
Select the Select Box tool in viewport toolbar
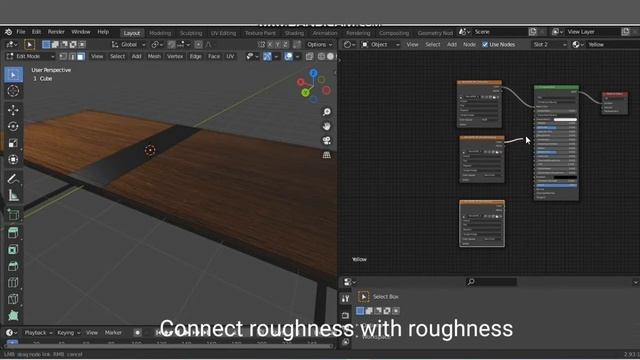pos(13,75)
